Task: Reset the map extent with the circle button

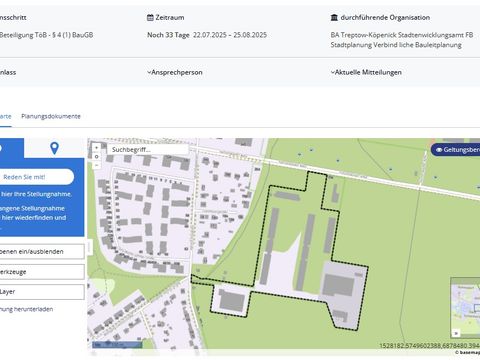Action: [96, 156]
